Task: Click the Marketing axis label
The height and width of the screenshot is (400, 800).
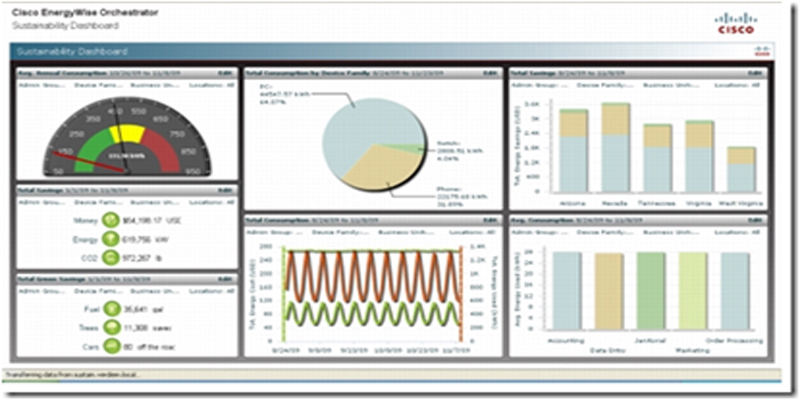Action: pos(690,351)
